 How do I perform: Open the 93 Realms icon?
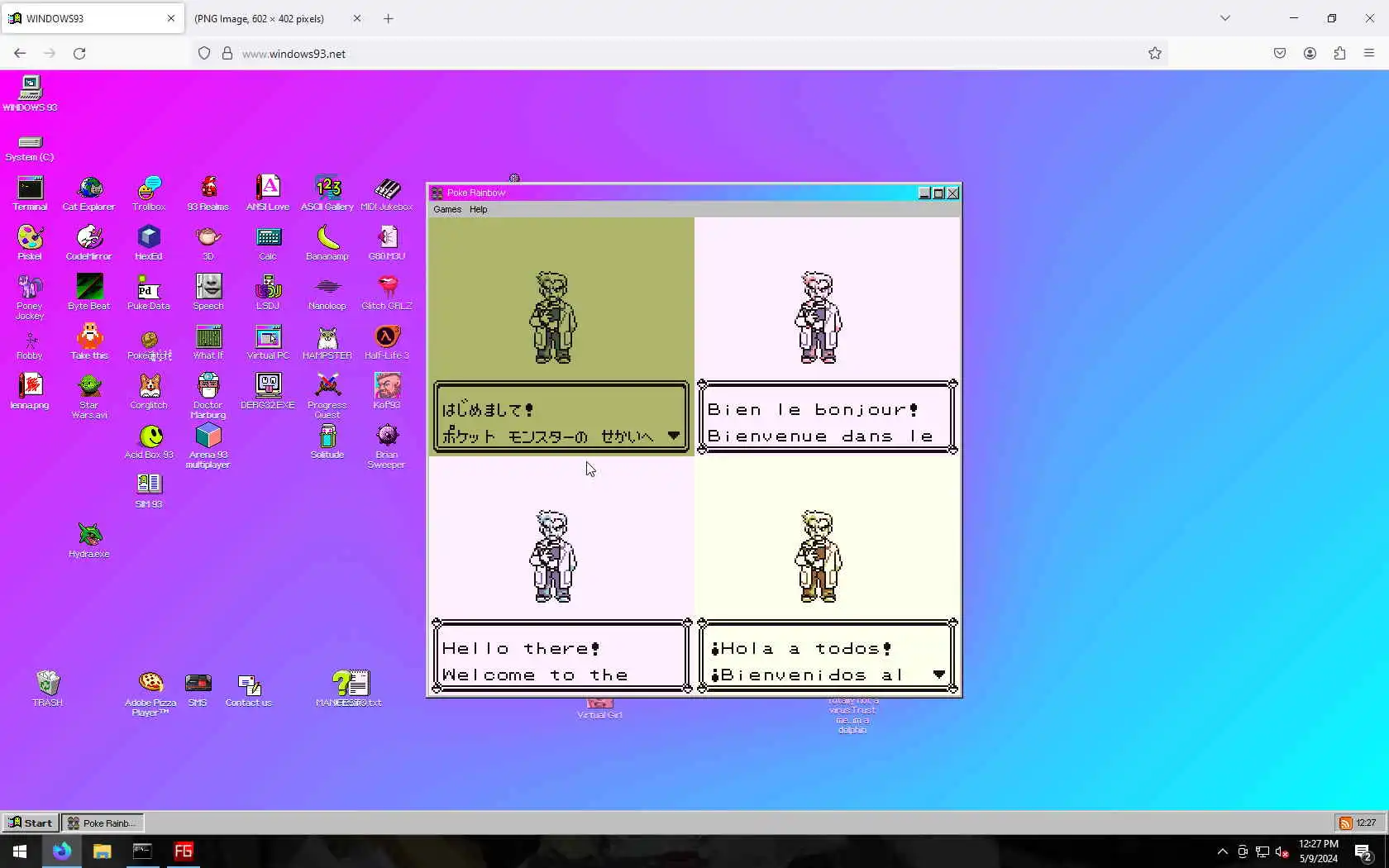pyautogui.click(x=208, y=194)
